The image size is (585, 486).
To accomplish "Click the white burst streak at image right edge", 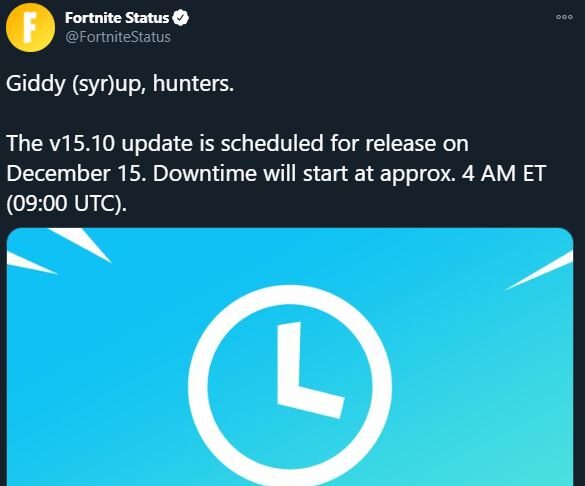I will click(x=540, y=271).
